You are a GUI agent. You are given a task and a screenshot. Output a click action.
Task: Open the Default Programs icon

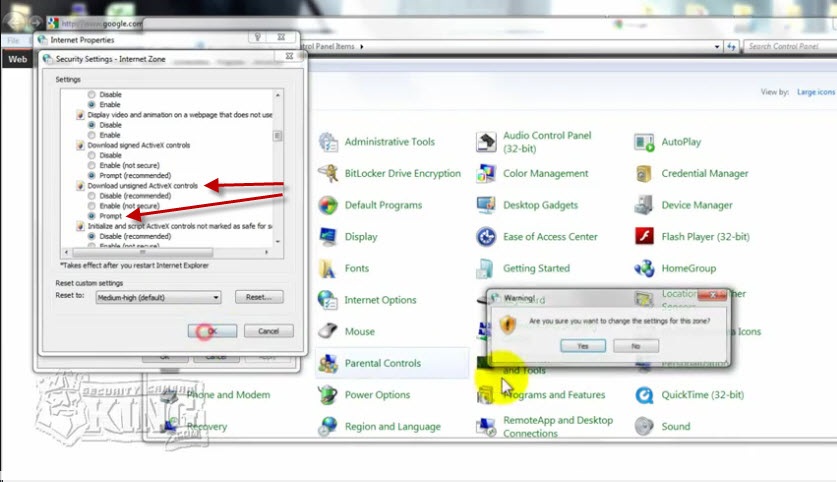click(x=328, y=205)
